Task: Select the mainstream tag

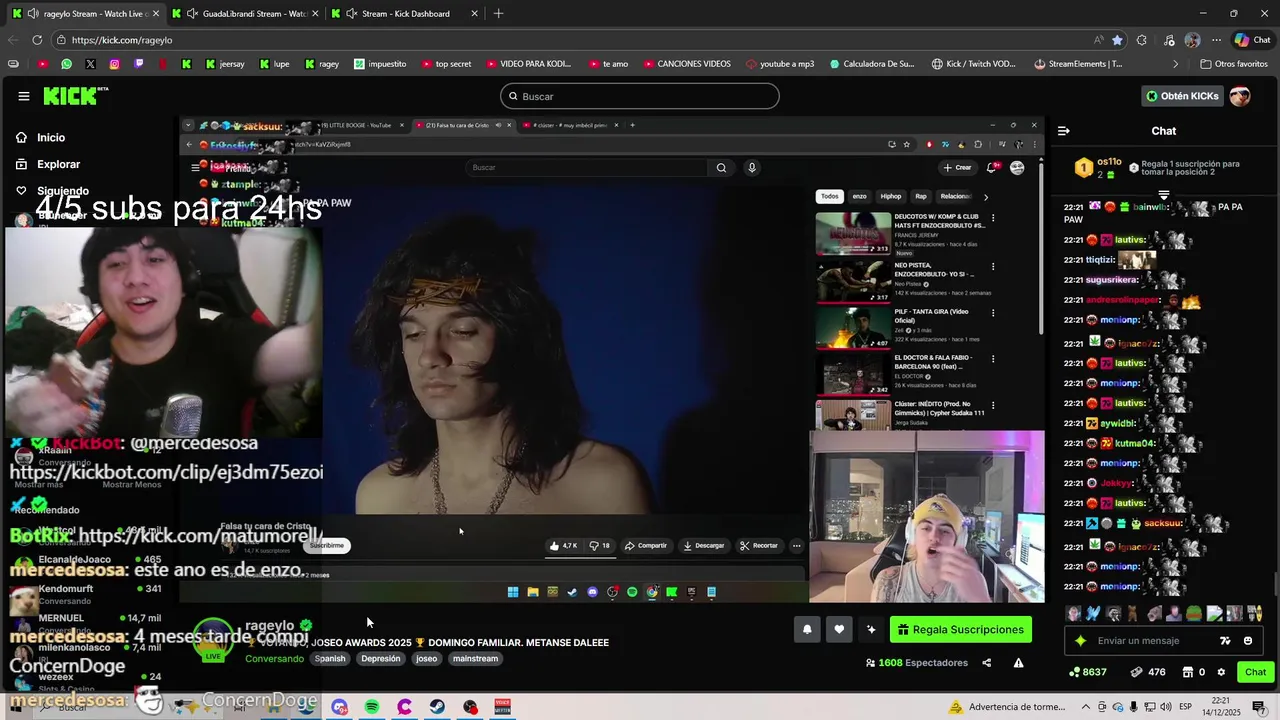Action: (475, 659)
